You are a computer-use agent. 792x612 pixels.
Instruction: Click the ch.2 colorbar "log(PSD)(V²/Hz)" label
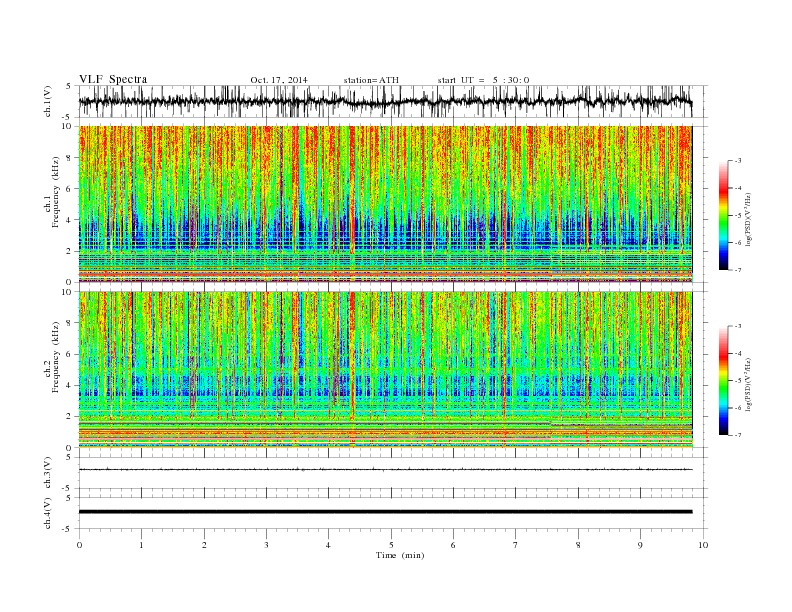(x=749, y=384)
